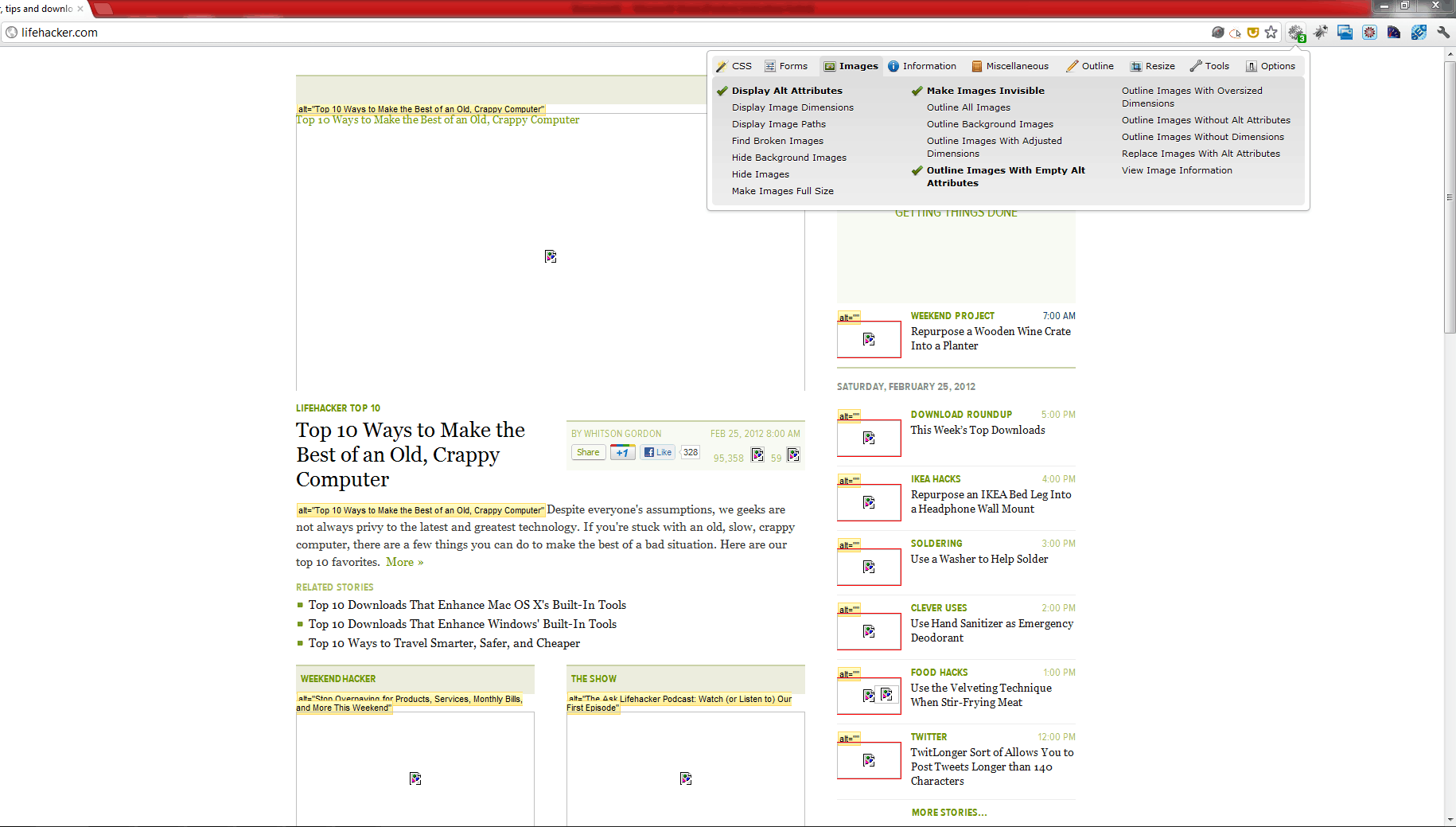1456x827 pixels.
Task: Switch to the CSS tab
Action: [734, 66]
